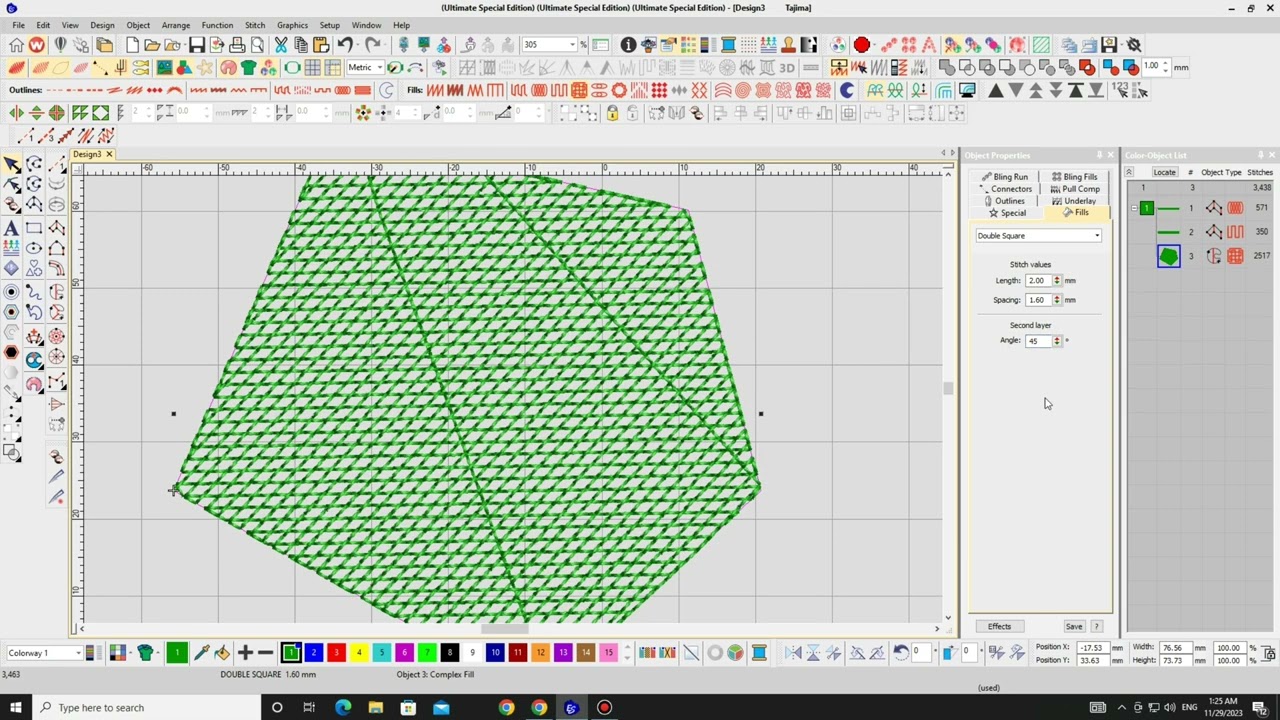Screen dimensions: 1280x720
Task: Click the info icon in the top toolbar
Action: tap(628, 45)
